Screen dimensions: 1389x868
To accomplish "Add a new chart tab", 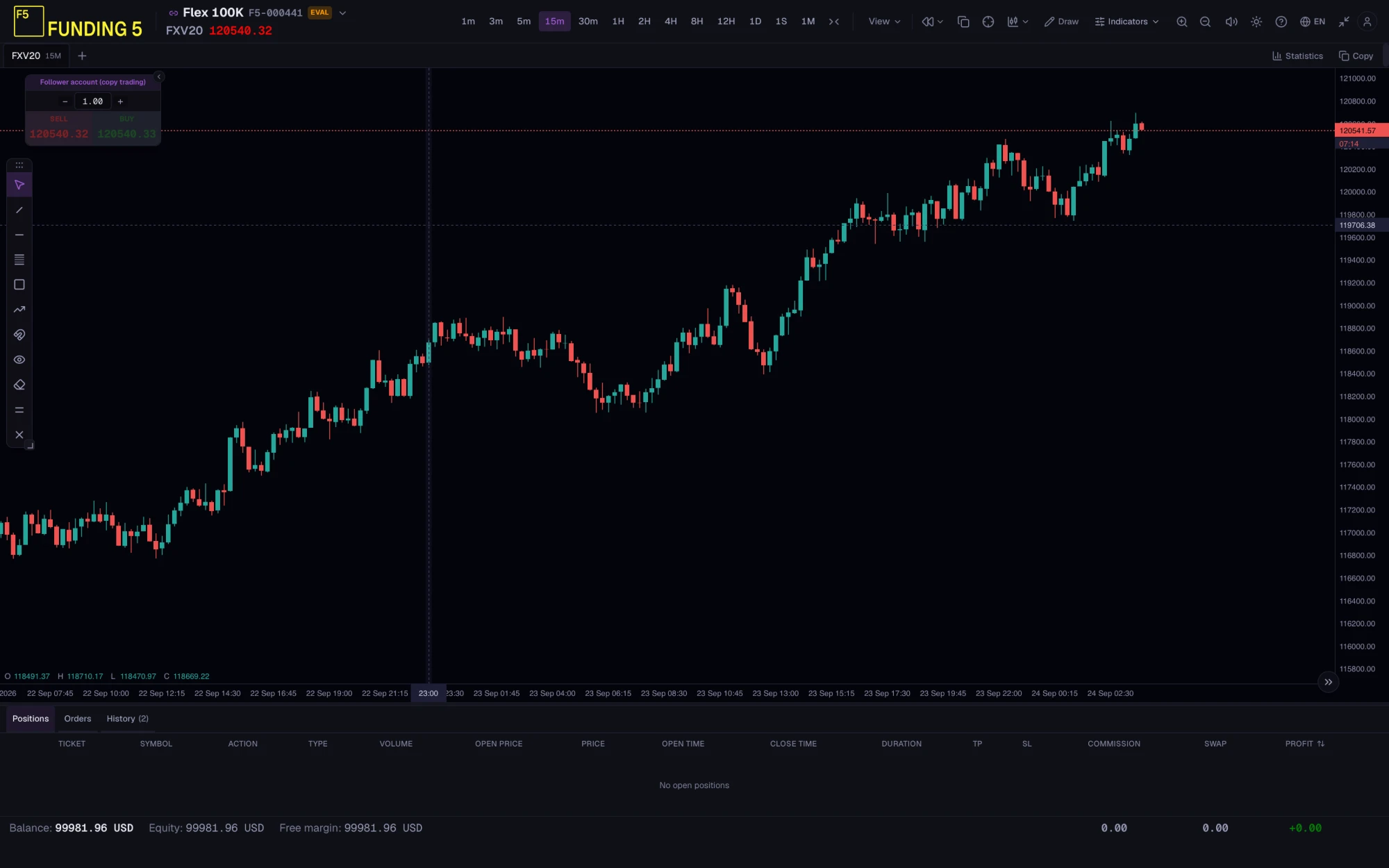I will point(82,56).
